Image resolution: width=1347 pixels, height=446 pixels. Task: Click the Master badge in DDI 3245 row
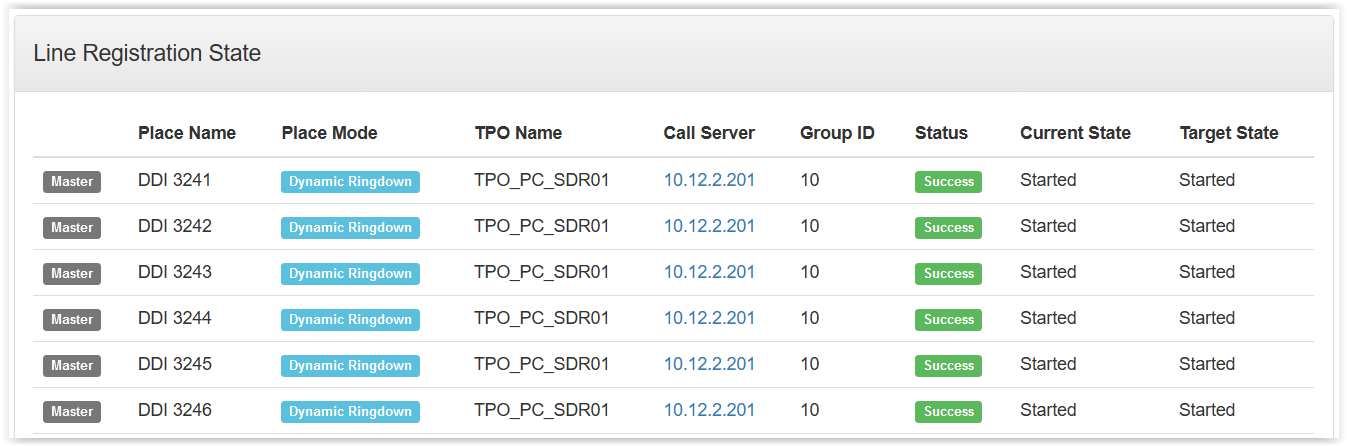coord(72,366)
